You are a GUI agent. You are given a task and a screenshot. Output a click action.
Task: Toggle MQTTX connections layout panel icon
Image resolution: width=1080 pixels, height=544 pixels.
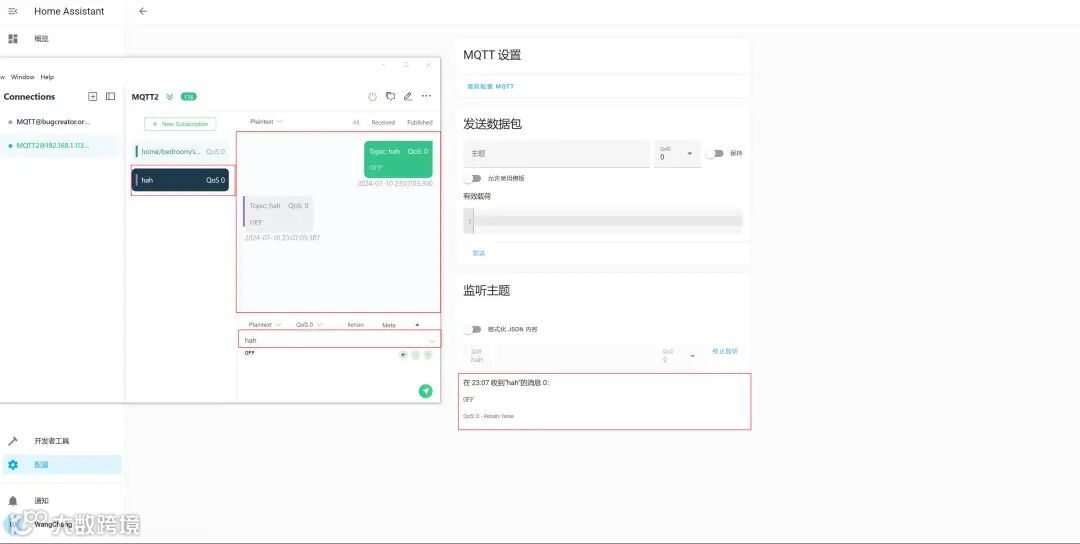pyautogui.click(x=110, y=96)
